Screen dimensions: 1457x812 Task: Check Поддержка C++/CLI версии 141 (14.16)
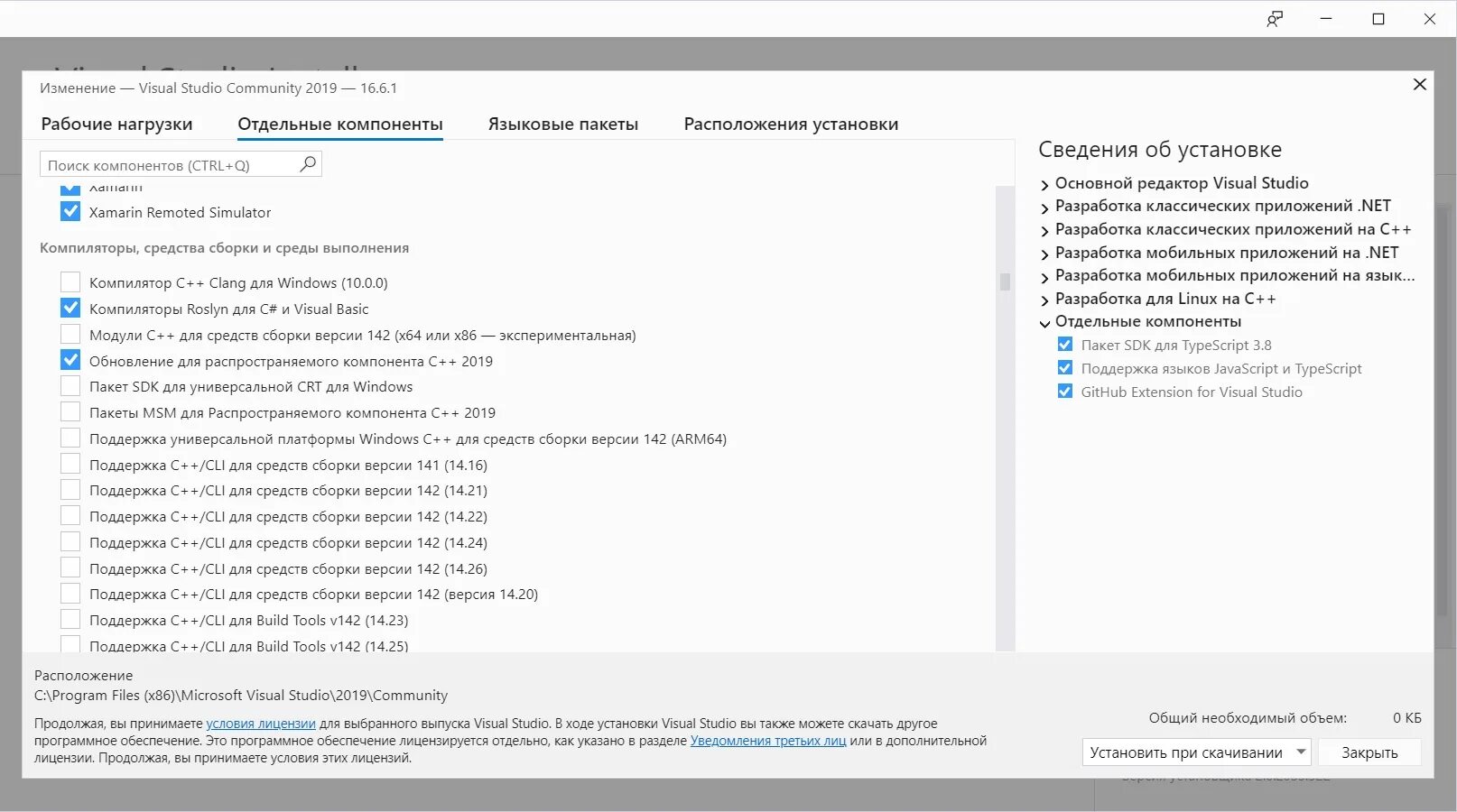point(70,465)
